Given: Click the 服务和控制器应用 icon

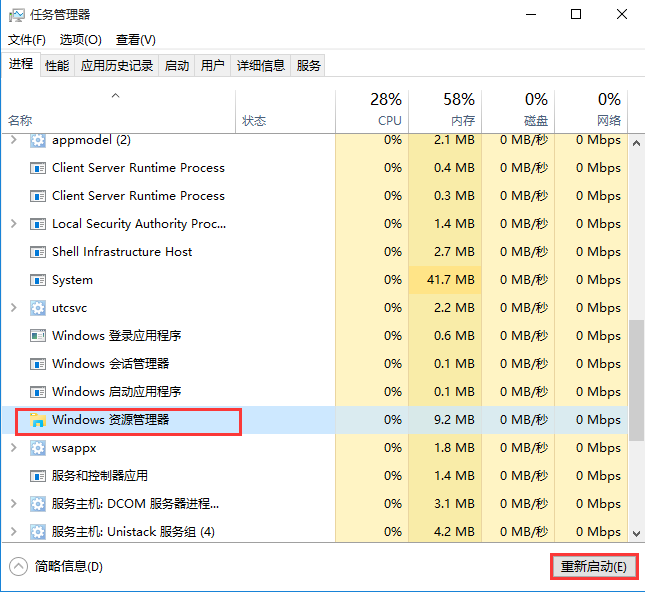Looking at the screenshot, I should pyautogui.click(x=38, y=476).
